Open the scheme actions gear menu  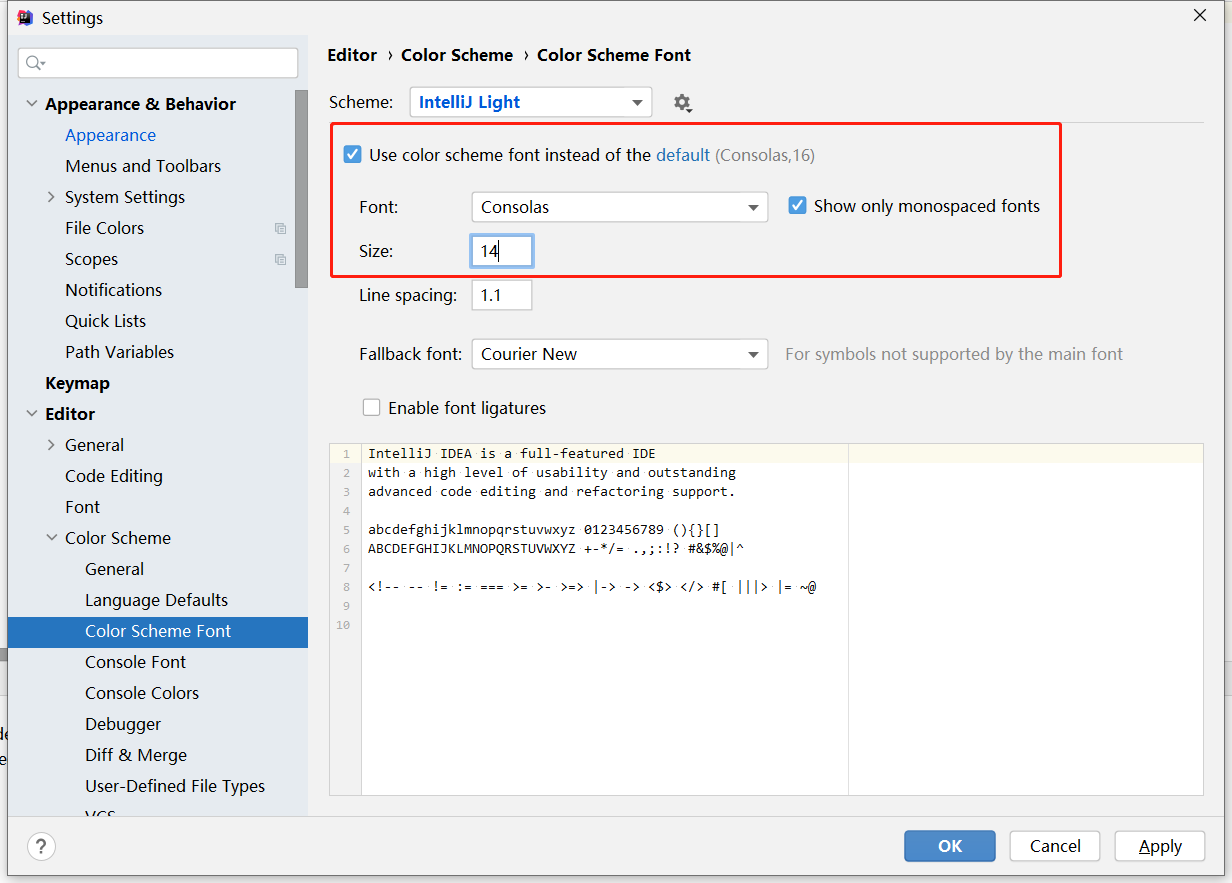682,102
